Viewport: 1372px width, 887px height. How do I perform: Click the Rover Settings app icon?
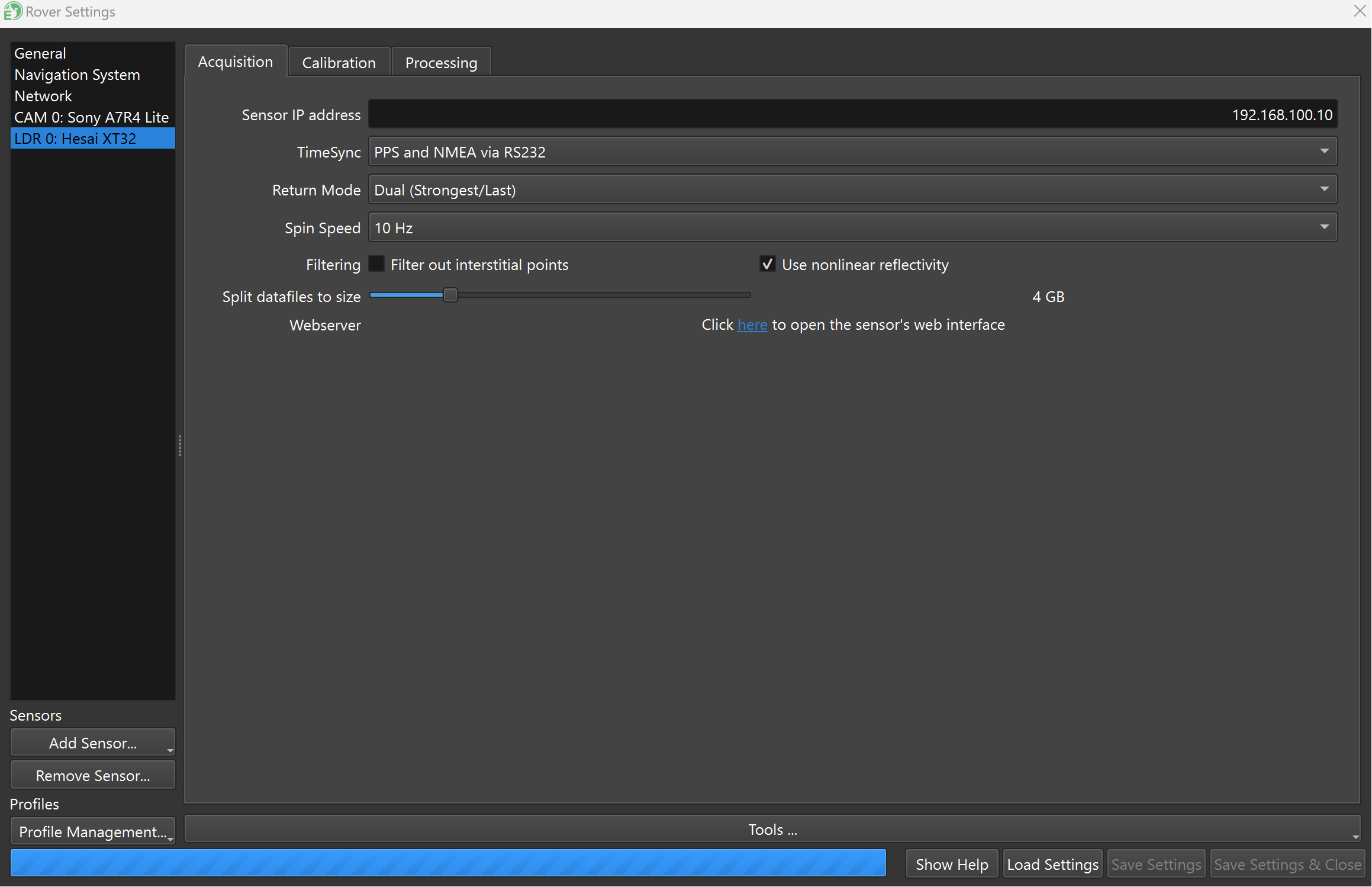(12, 11)
